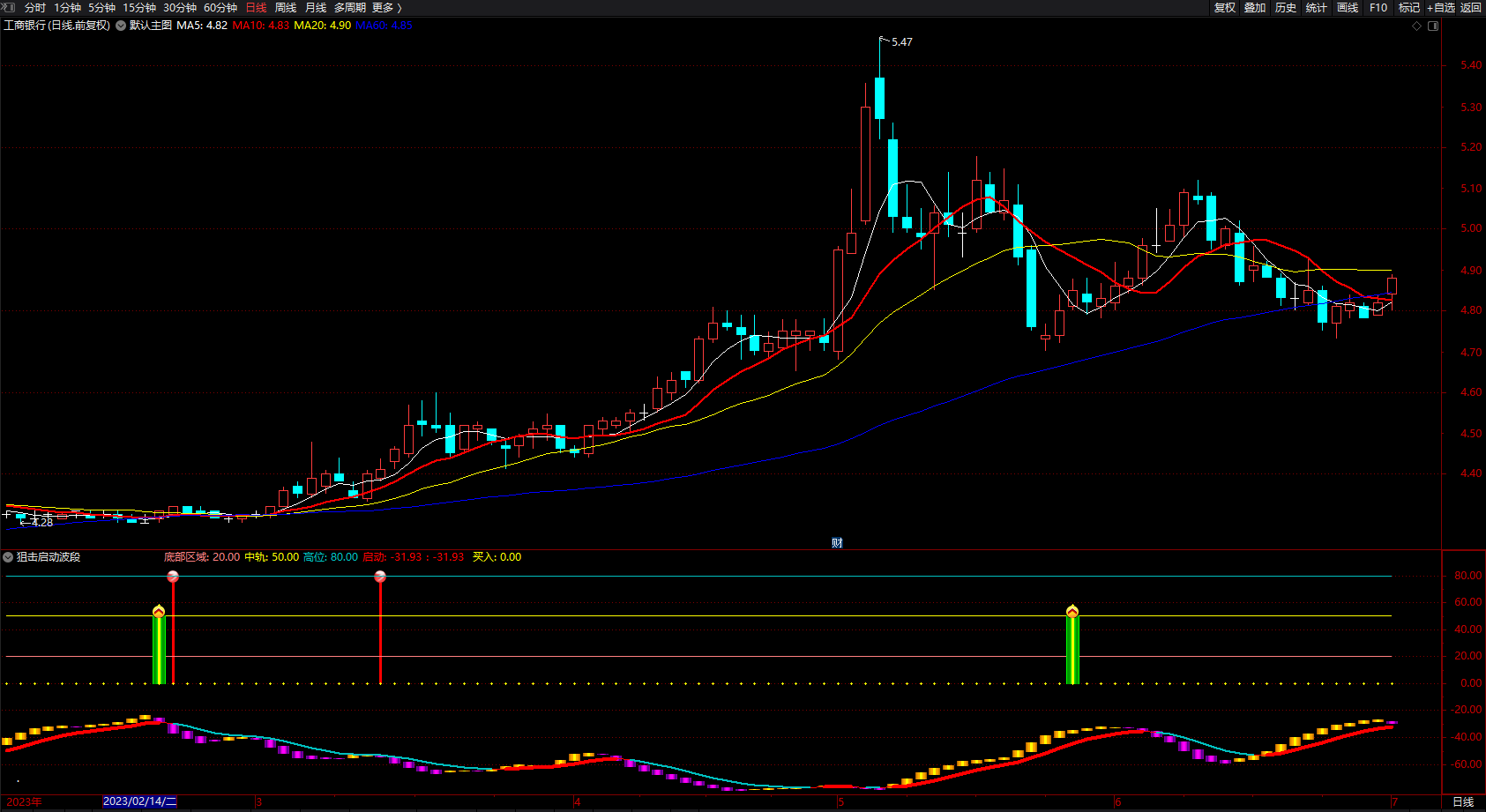Screen dimensions: 1486x812
Task: Click the 2023年 year label on time axis
Action: coord(24,801)
